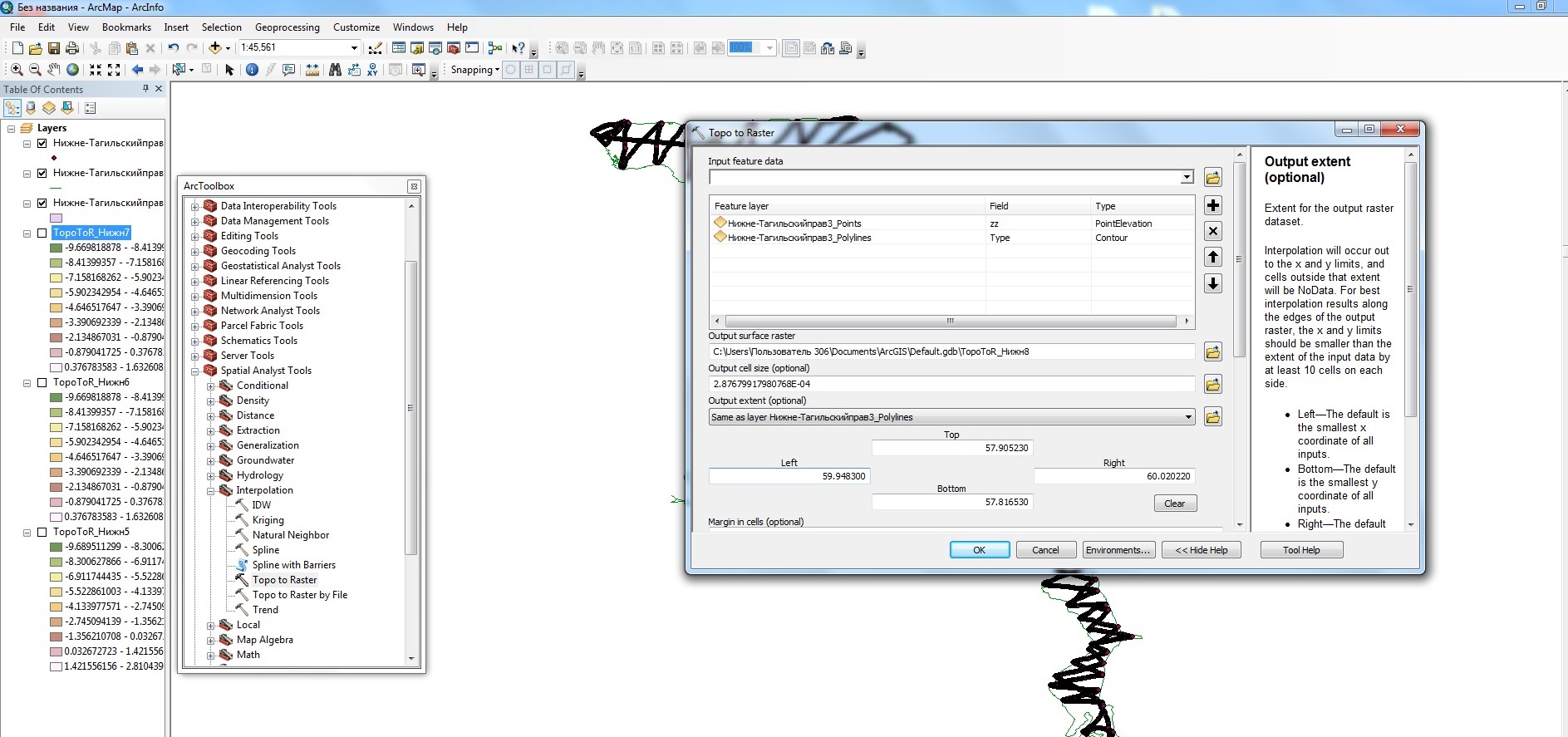
Task: Add the input with the plus button
Action: pyautogui.click(x=1213, y=205)
